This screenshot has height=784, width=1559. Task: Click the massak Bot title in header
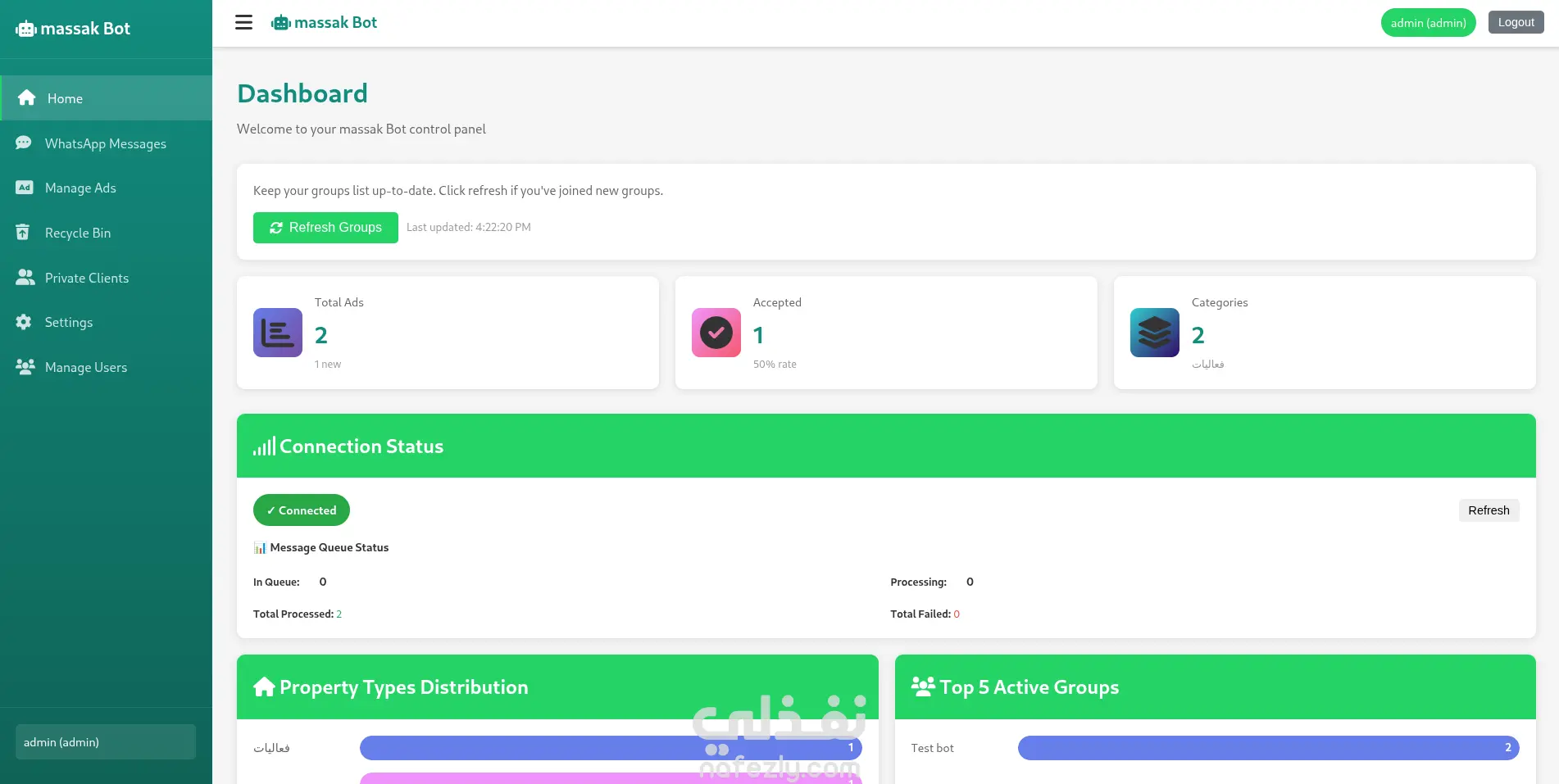[335, 23]
